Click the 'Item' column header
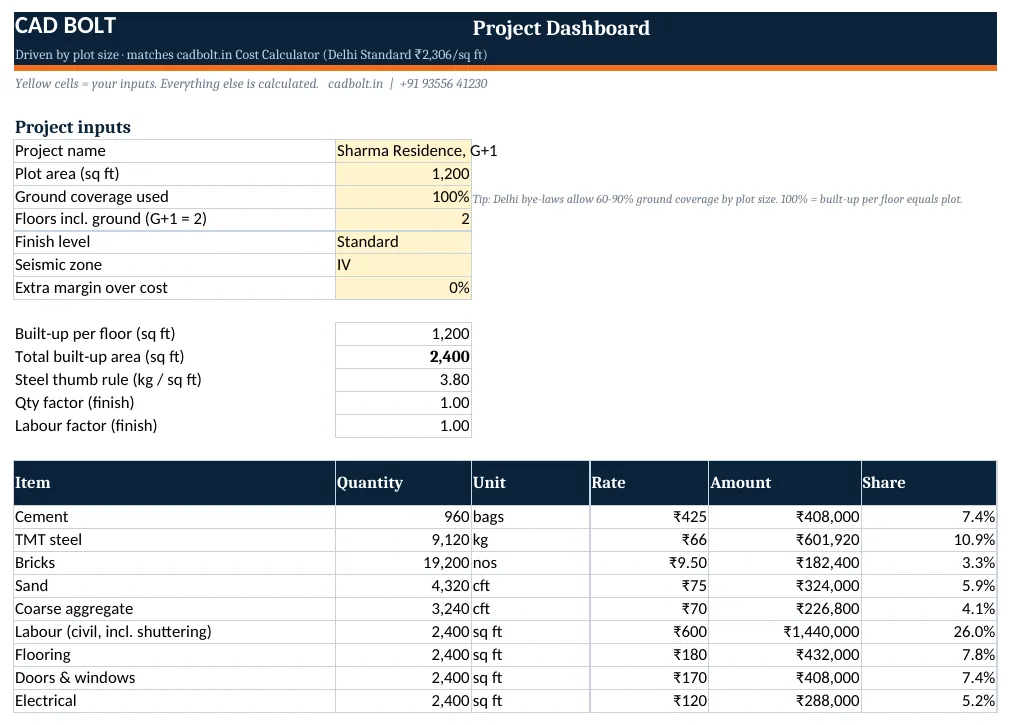The width and height of the screenshot is (1010, 725). (175, 483)
